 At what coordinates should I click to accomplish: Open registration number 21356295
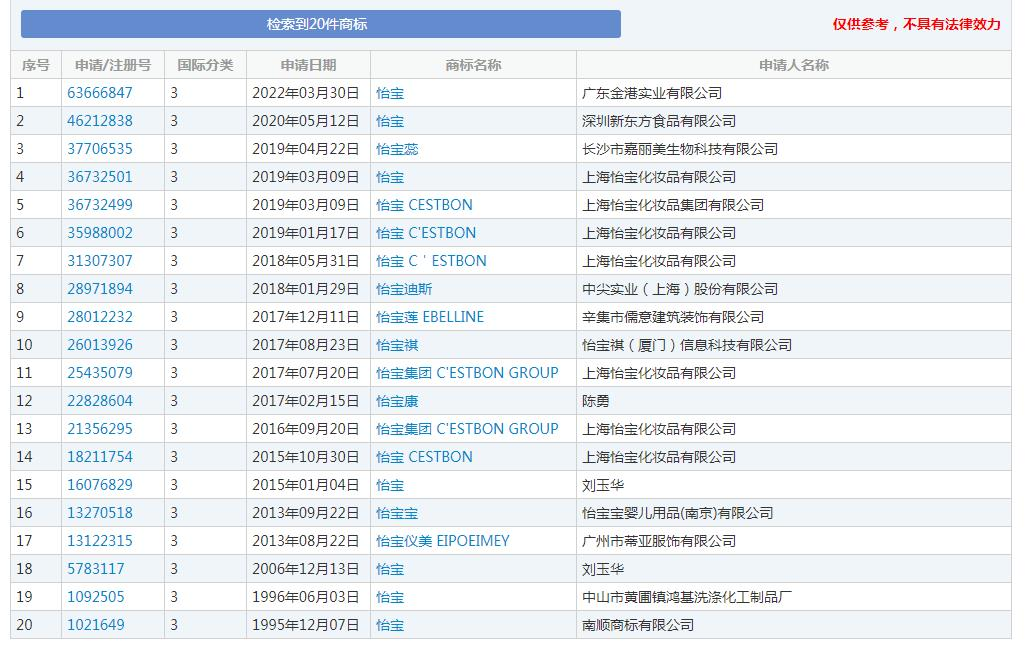(x=100, y=429)
